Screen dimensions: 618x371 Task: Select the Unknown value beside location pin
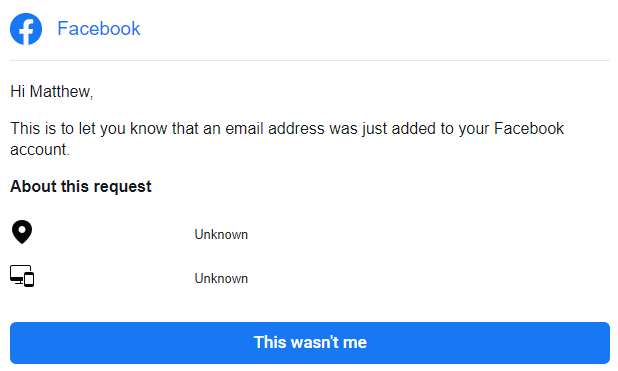tap(221, 235)
